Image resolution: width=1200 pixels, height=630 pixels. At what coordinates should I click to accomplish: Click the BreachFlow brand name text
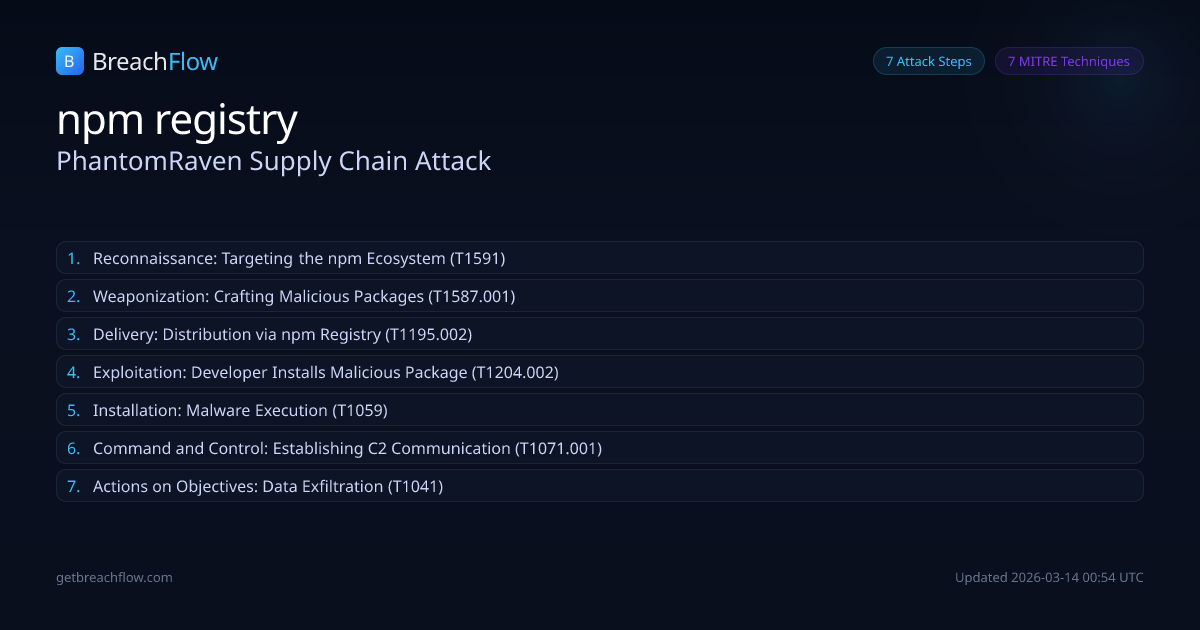coord(155,62)
